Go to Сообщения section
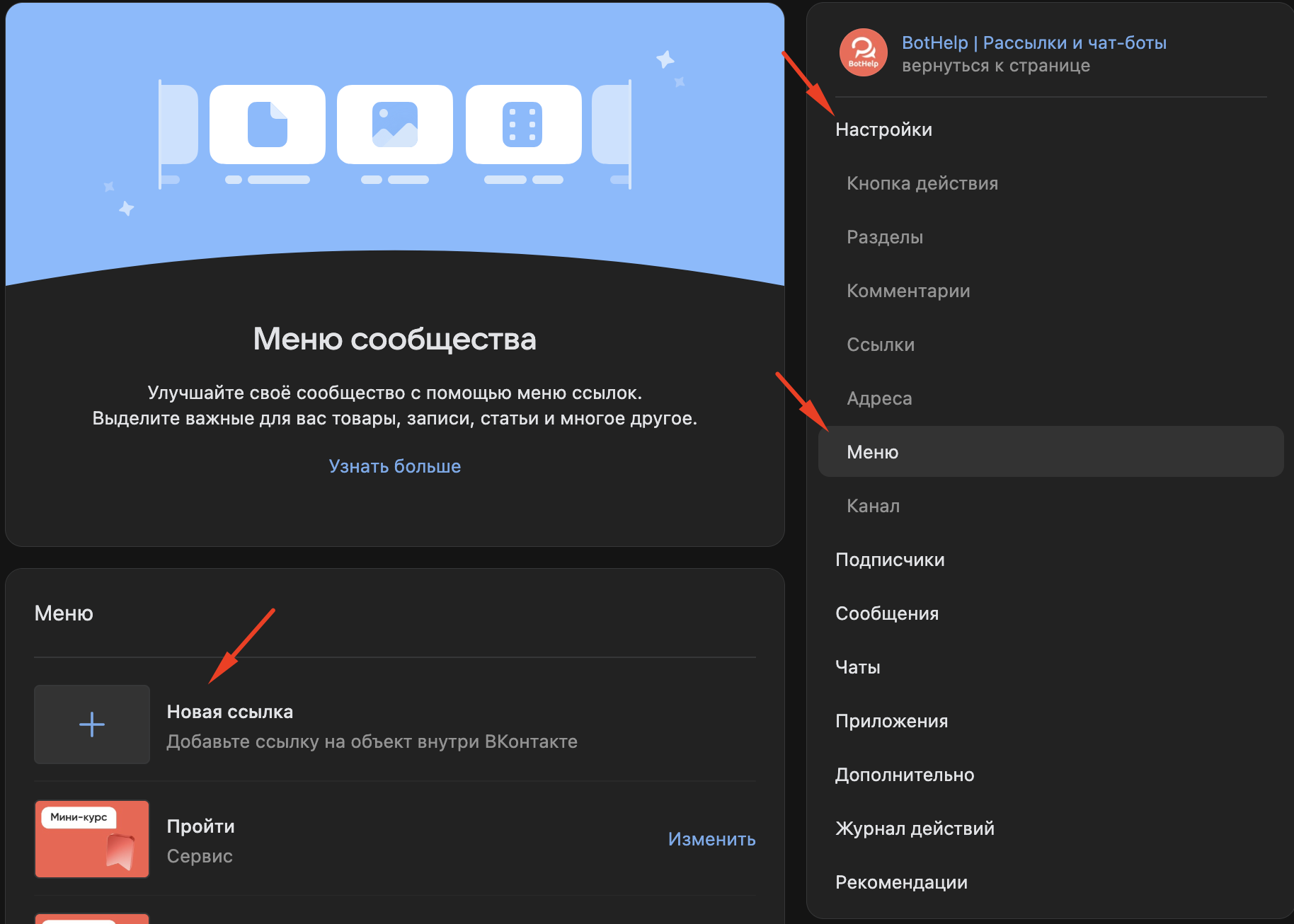 click(886, 613)
